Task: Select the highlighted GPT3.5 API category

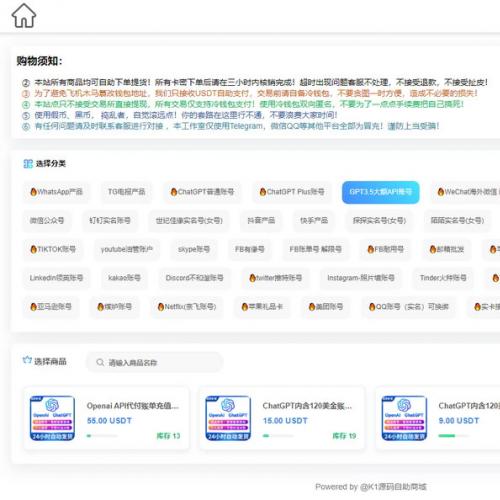Action: pyautogui.click(x=381, y=192)
